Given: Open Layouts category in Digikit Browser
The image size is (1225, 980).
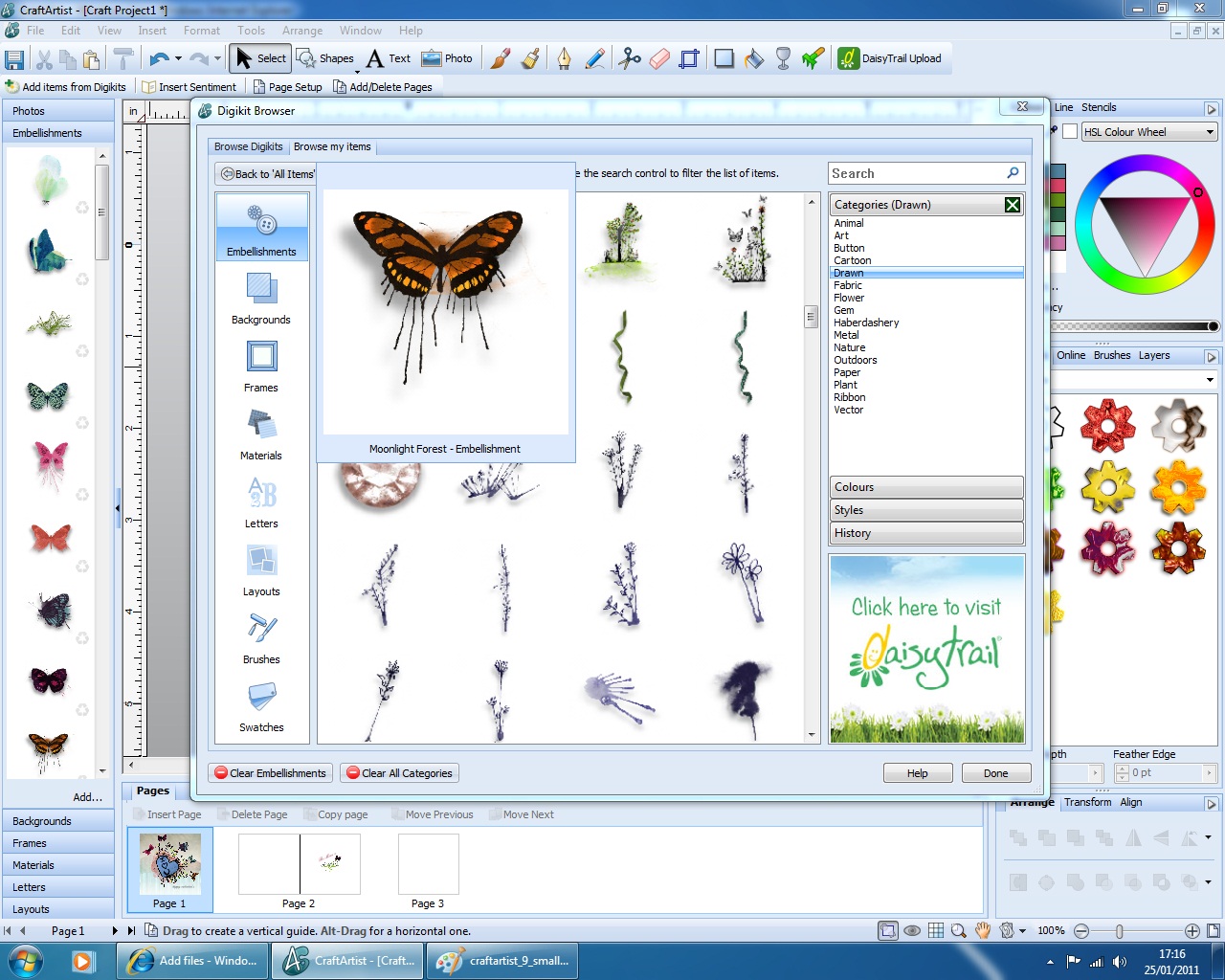Looking at the screenshot, I should (261, 570).
